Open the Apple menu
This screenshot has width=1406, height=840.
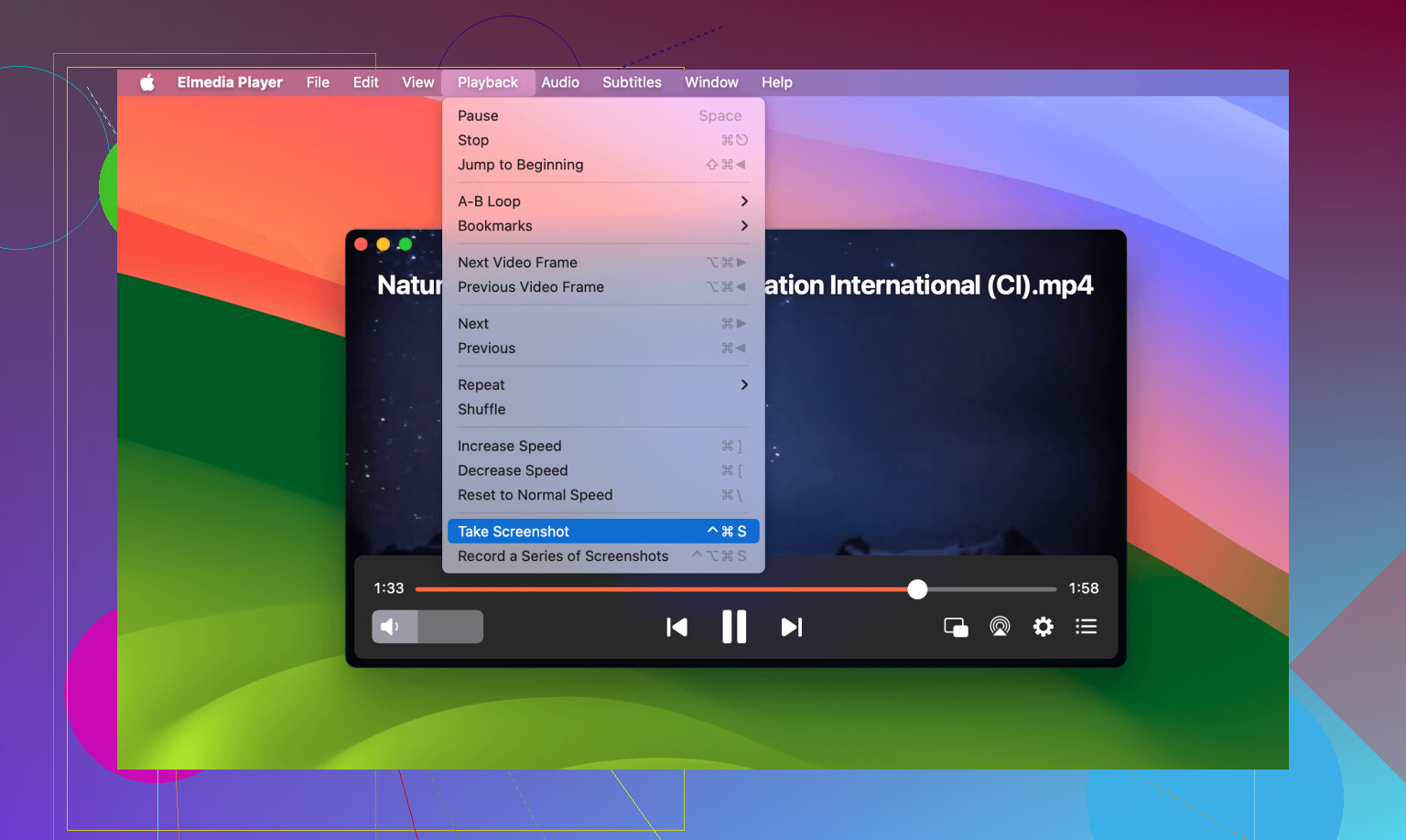[x=147, y=82]
